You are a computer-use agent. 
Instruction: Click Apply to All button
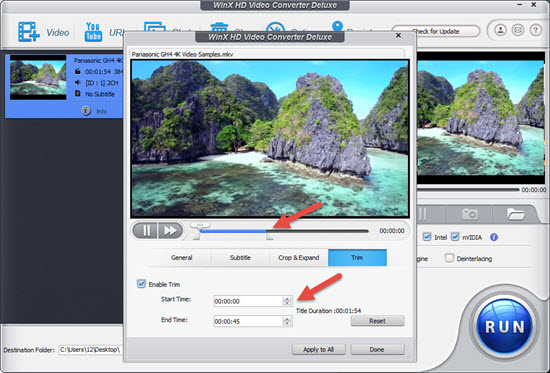pos(318,349)
